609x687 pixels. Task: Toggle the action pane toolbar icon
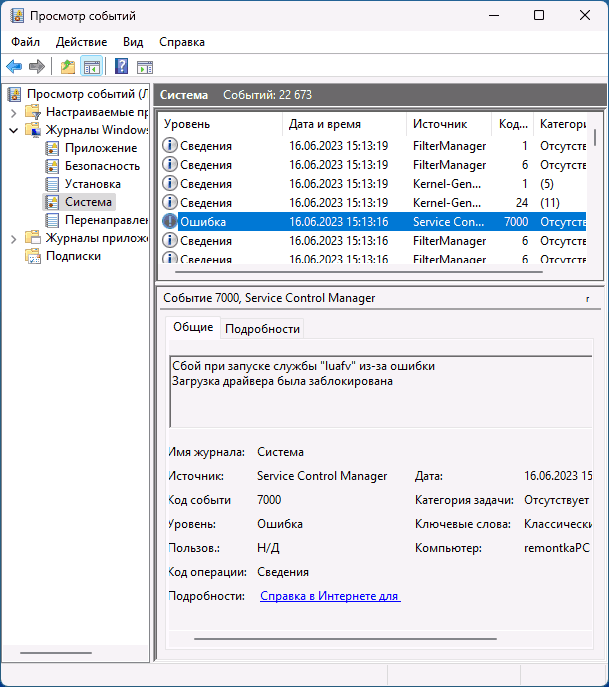[x=145, y=67]
